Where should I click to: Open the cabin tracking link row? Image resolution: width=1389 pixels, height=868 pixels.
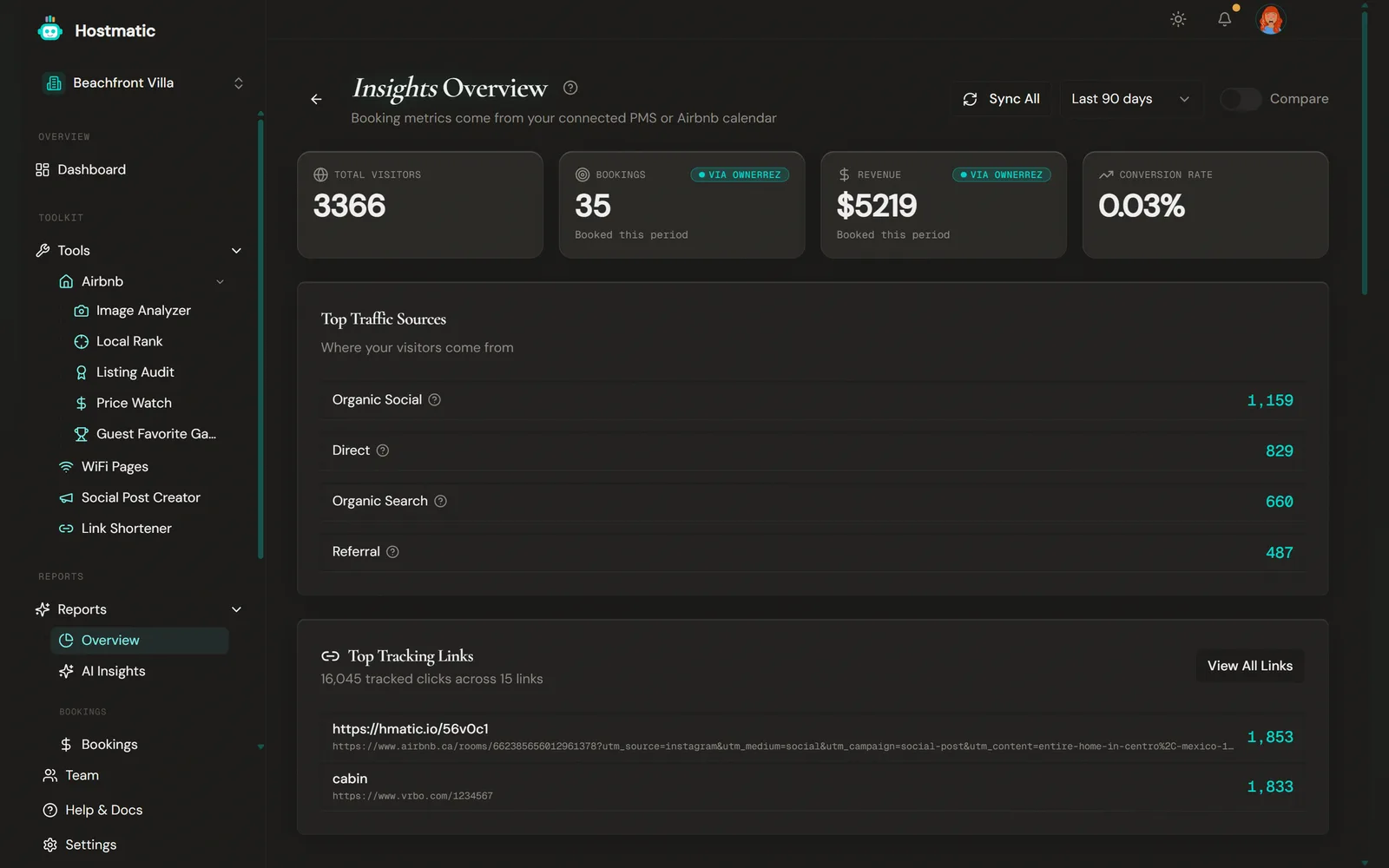813,786
